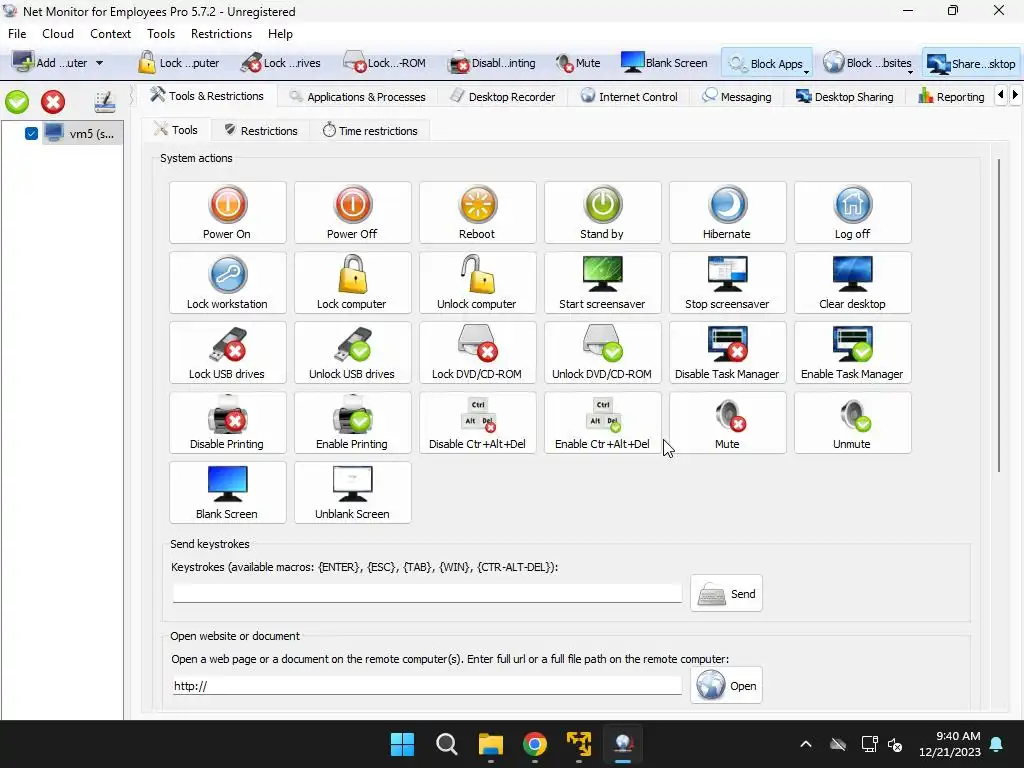This screenshot has width=1024, height=768.
Task: Click the Open website button
Action: [726, 686]
